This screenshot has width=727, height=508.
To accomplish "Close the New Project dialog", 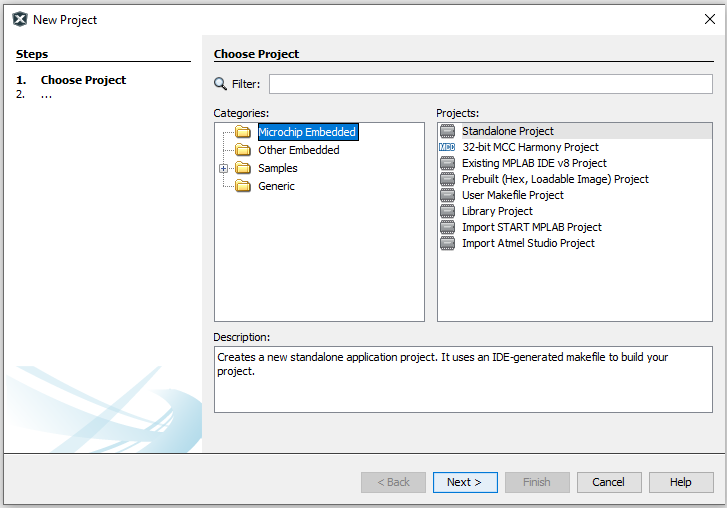I will tap(709, 19).
